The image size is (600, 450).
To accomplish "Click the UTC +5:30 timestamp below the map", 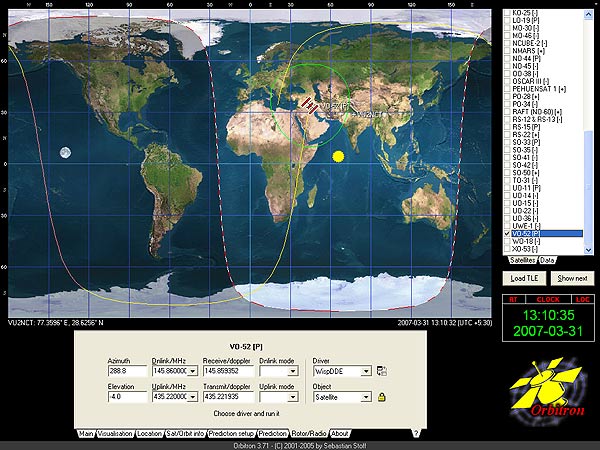I will coord(445,323).
